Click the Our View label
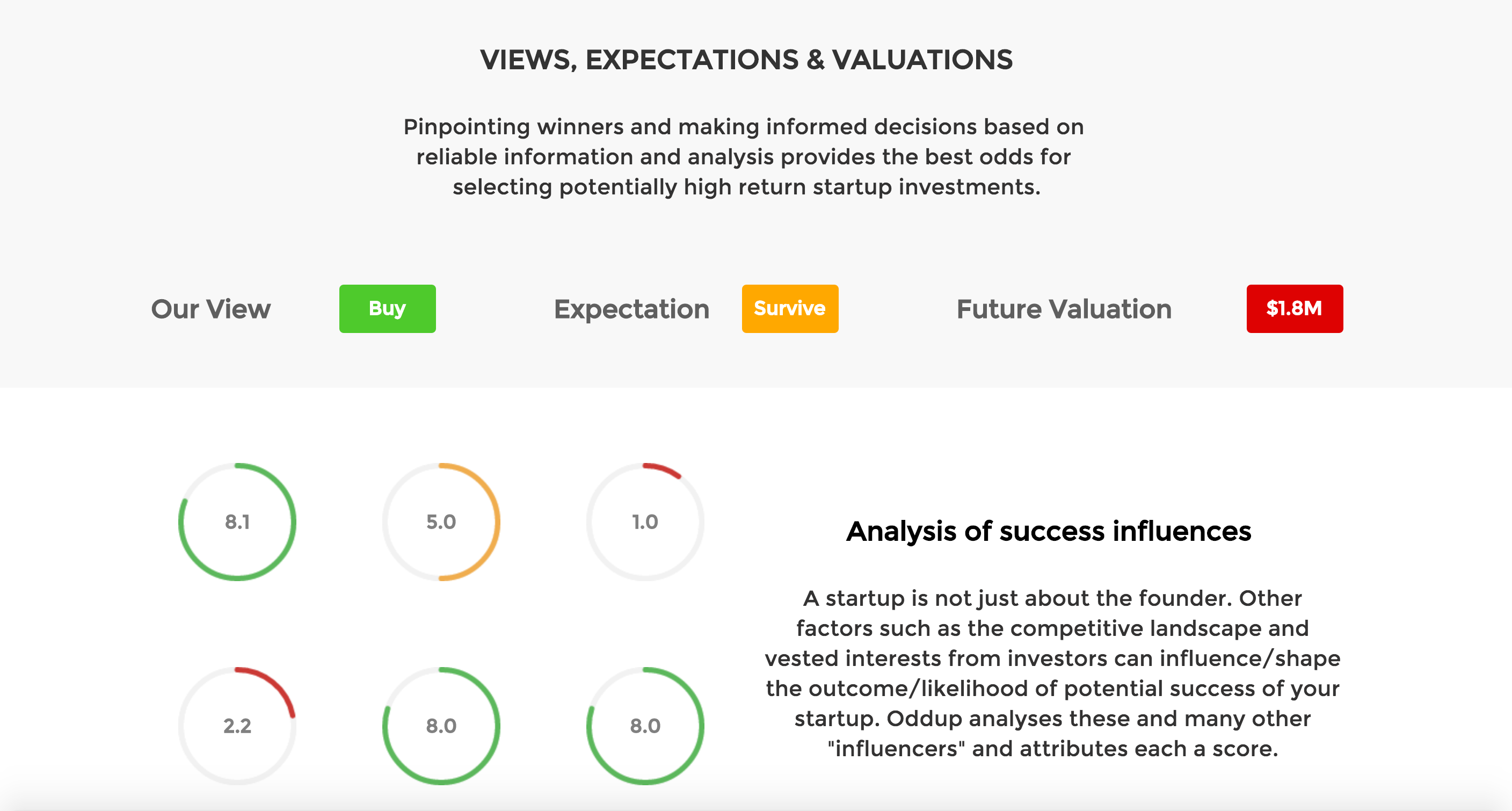 [210, 309]
